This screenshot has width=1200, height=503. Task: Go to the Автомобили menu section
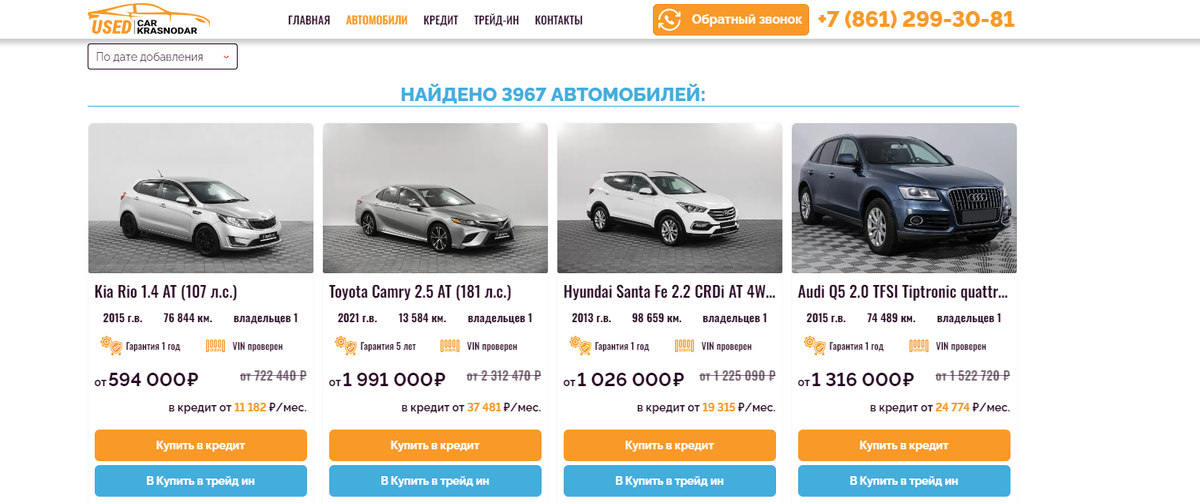[377, 20]
